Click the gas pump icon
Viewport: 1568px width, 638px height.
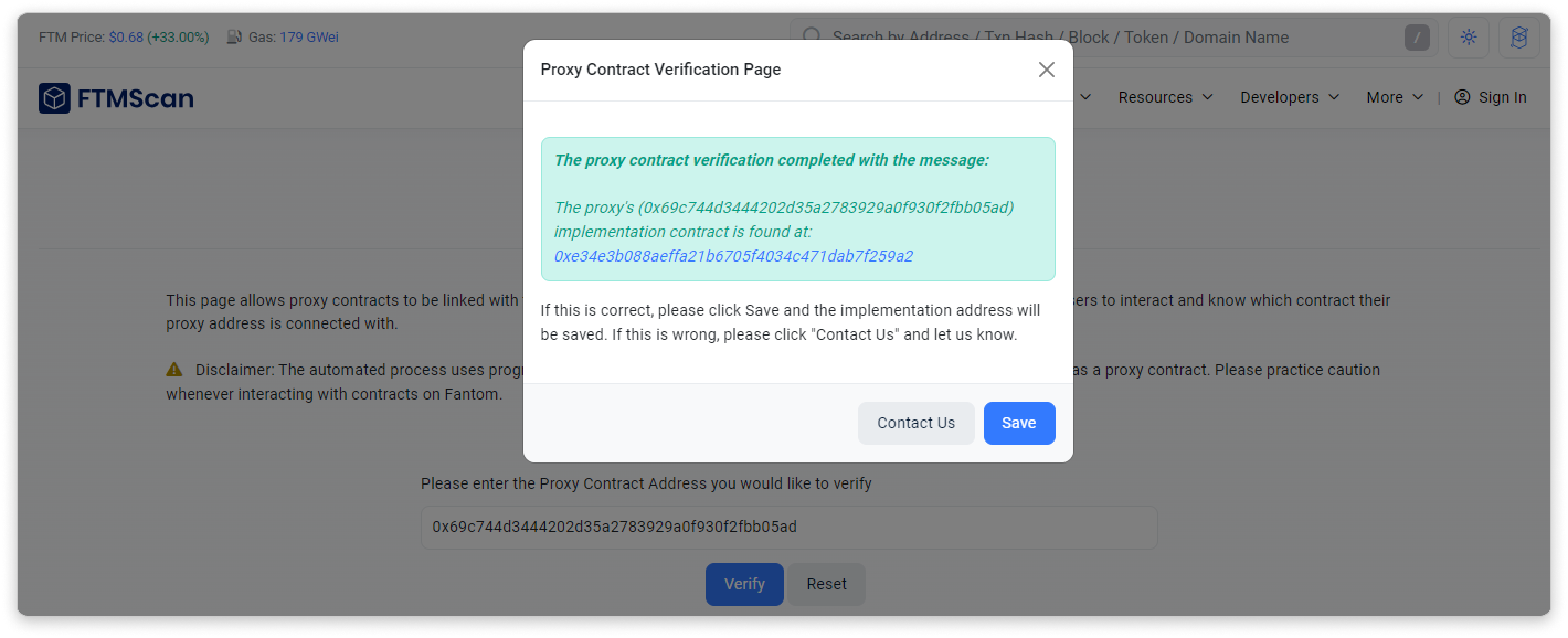(x=234, y=37)
